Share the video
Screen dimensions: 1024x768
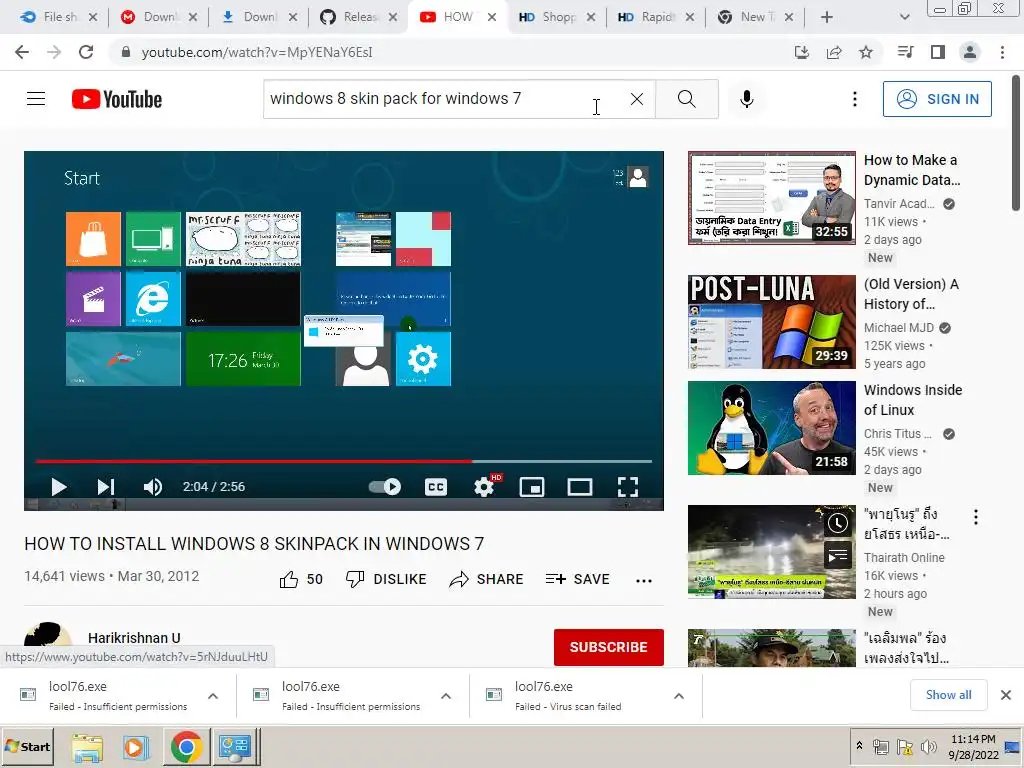[x=487, y=579]
